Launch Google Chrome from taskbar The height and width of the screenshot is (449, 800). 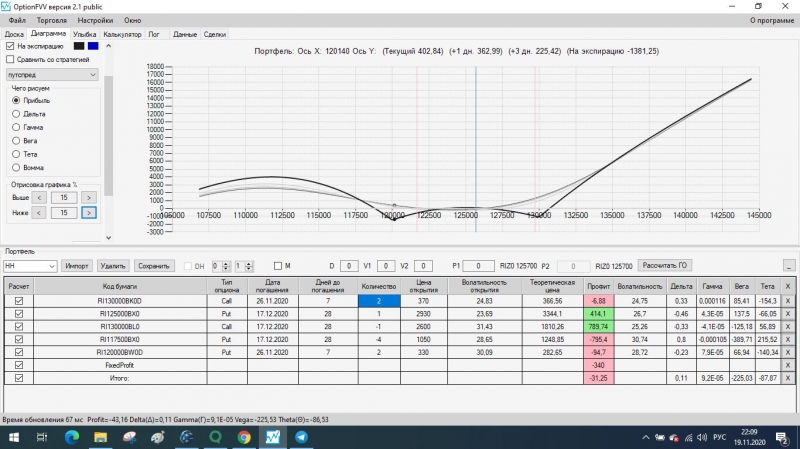[244, 437]
